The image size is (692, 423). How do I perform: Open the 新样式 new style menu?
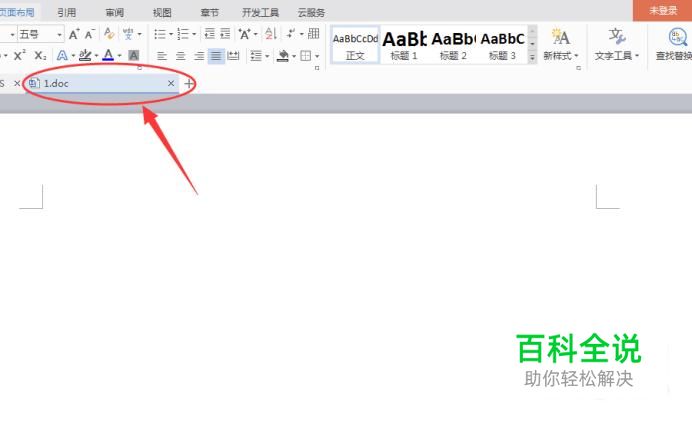point(560,44)
